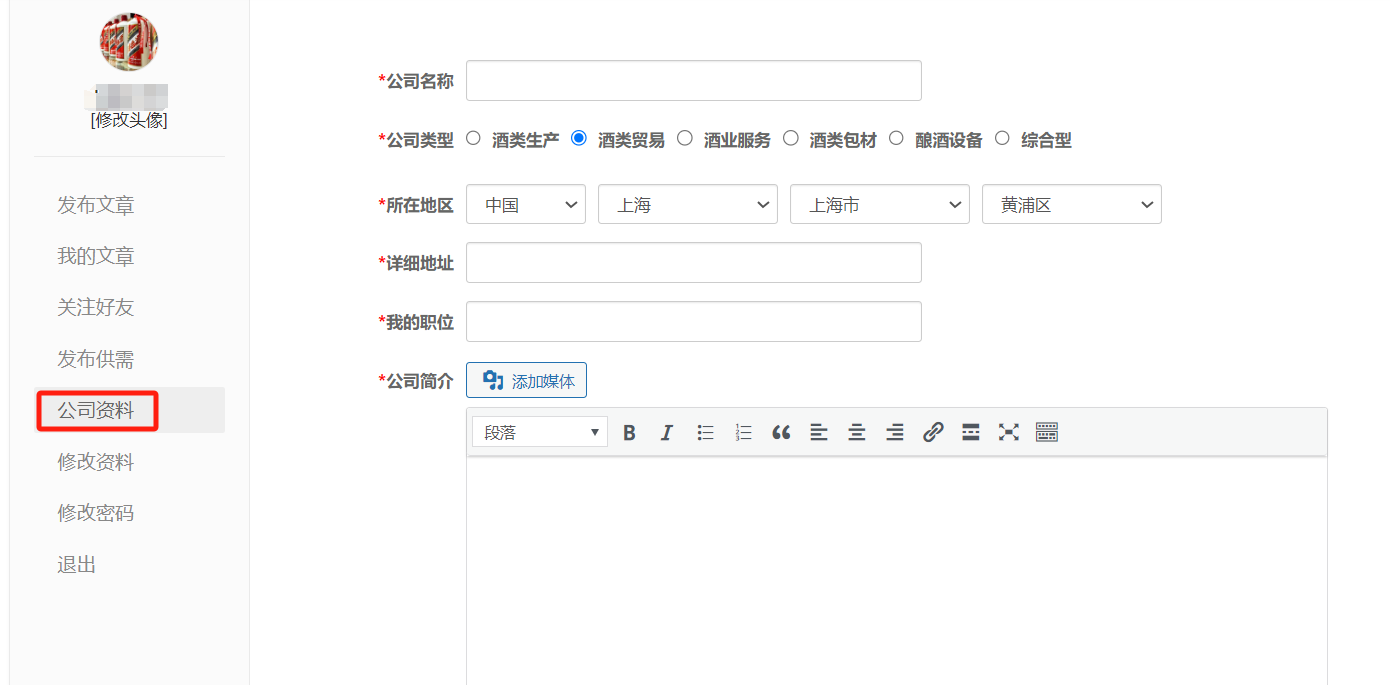The width and height of the screenshot is (1390, 685).
Task: Choose the 酒业服务 radio option
Action: pyautogui.click(x=685, y=139)
